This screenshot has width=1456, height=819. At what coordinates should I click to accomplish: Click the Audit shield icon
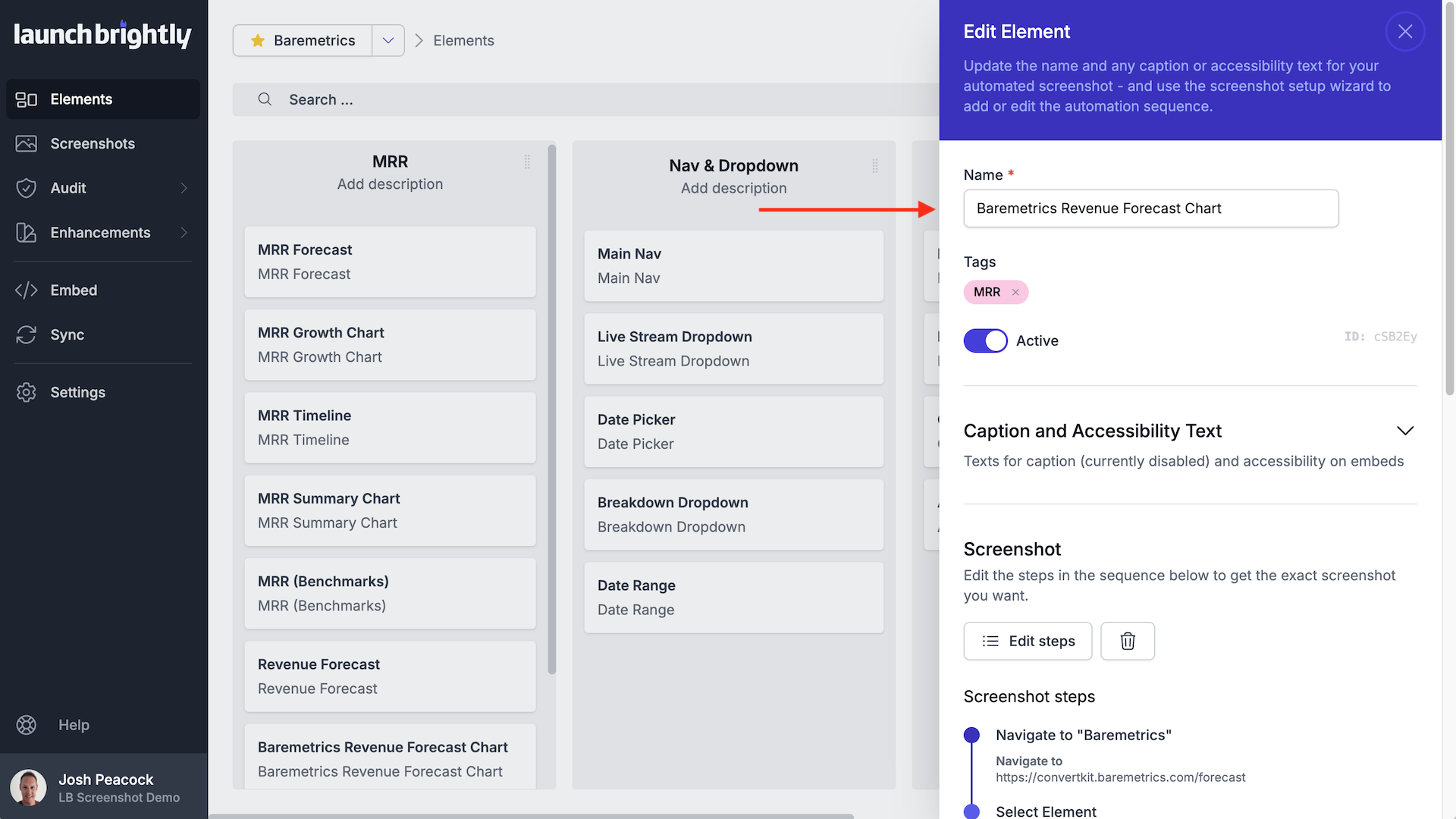pyautogui.click(x=27, y=188)
